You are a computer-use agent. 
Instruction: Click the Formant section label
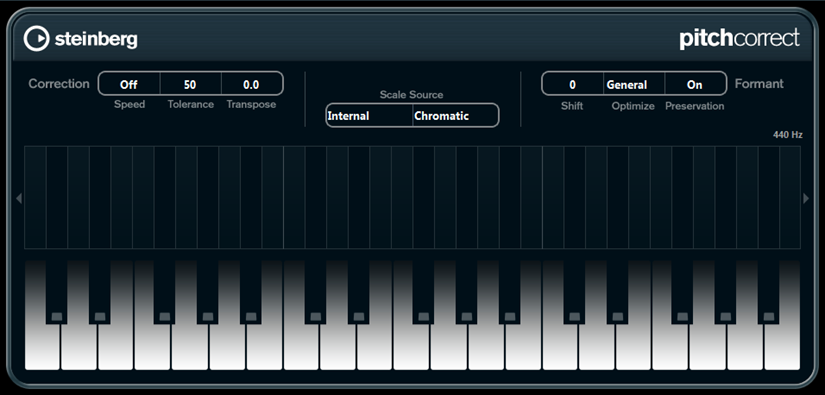759,84
